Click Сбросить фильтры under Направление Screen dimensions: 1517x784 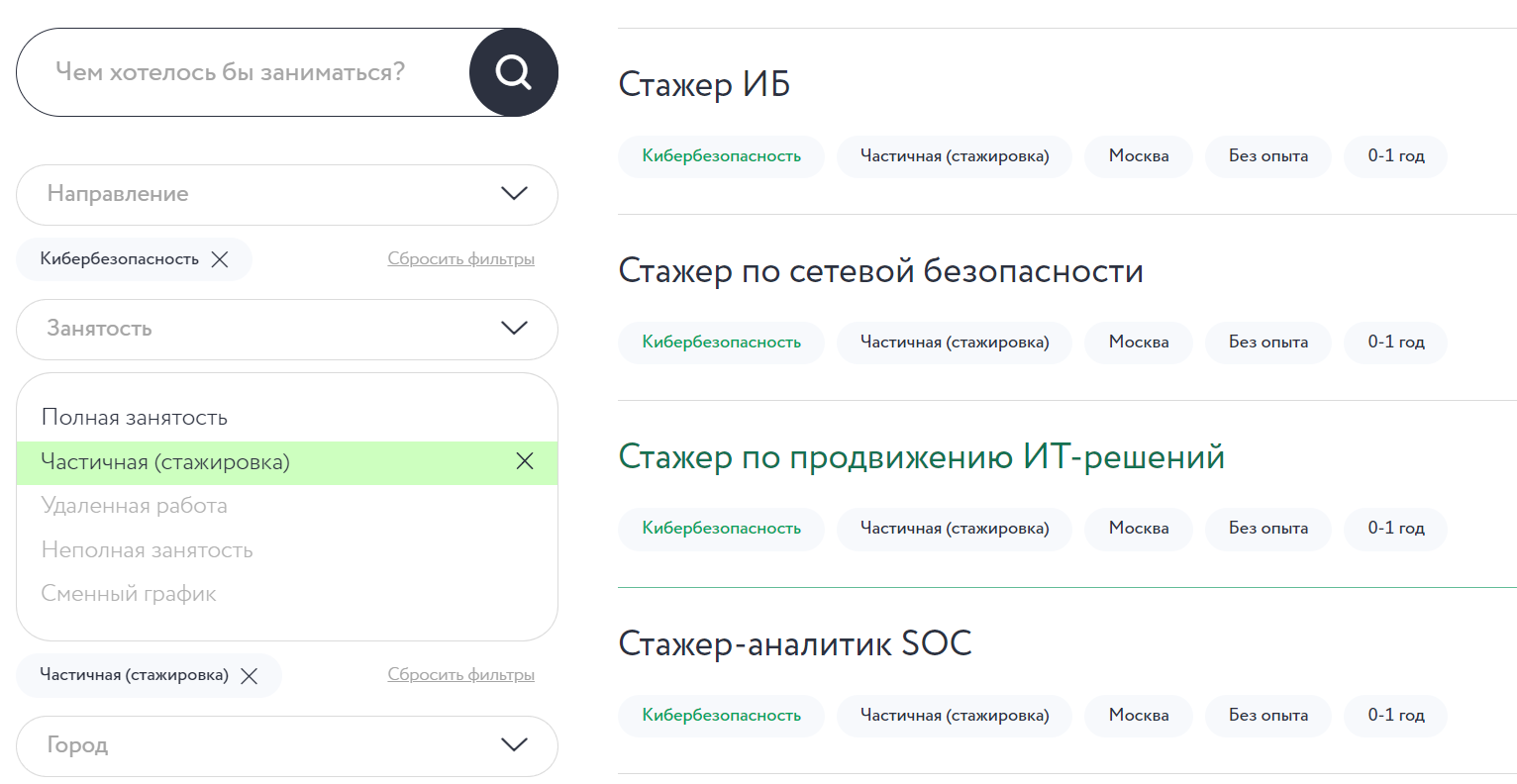[x=460, y=259]
